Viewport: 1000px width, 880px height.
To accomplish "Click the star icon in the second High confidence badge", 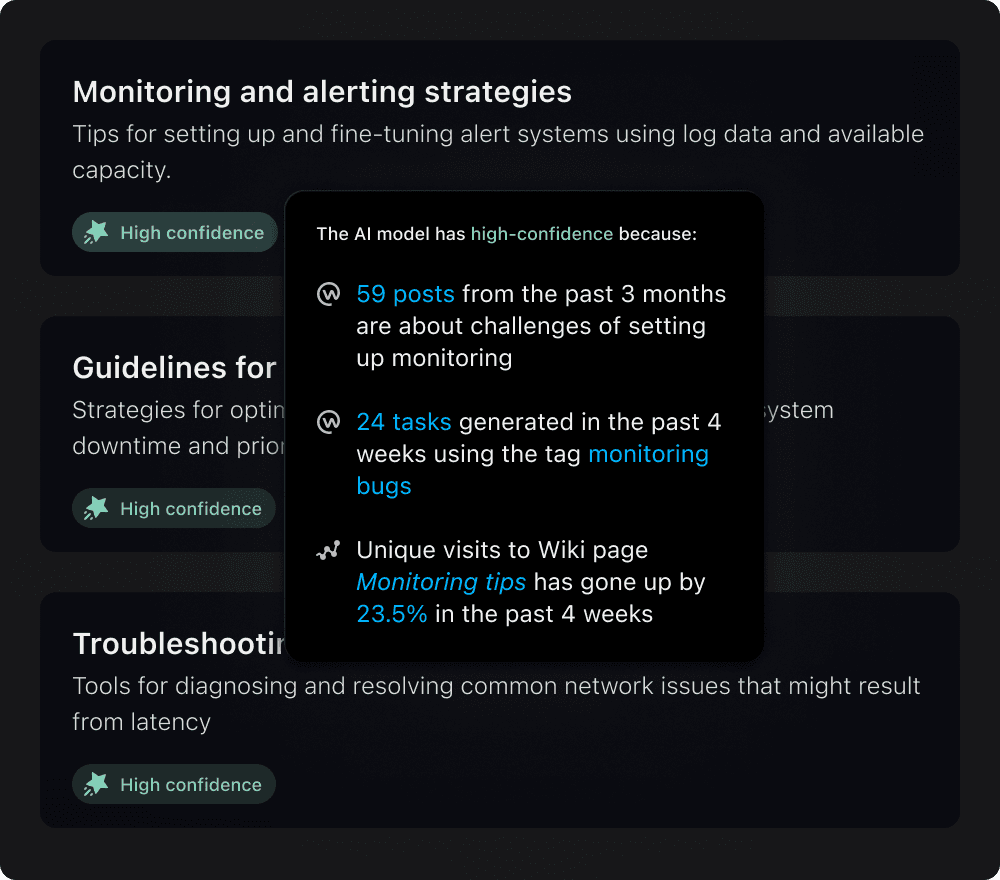I will [96, 508].
